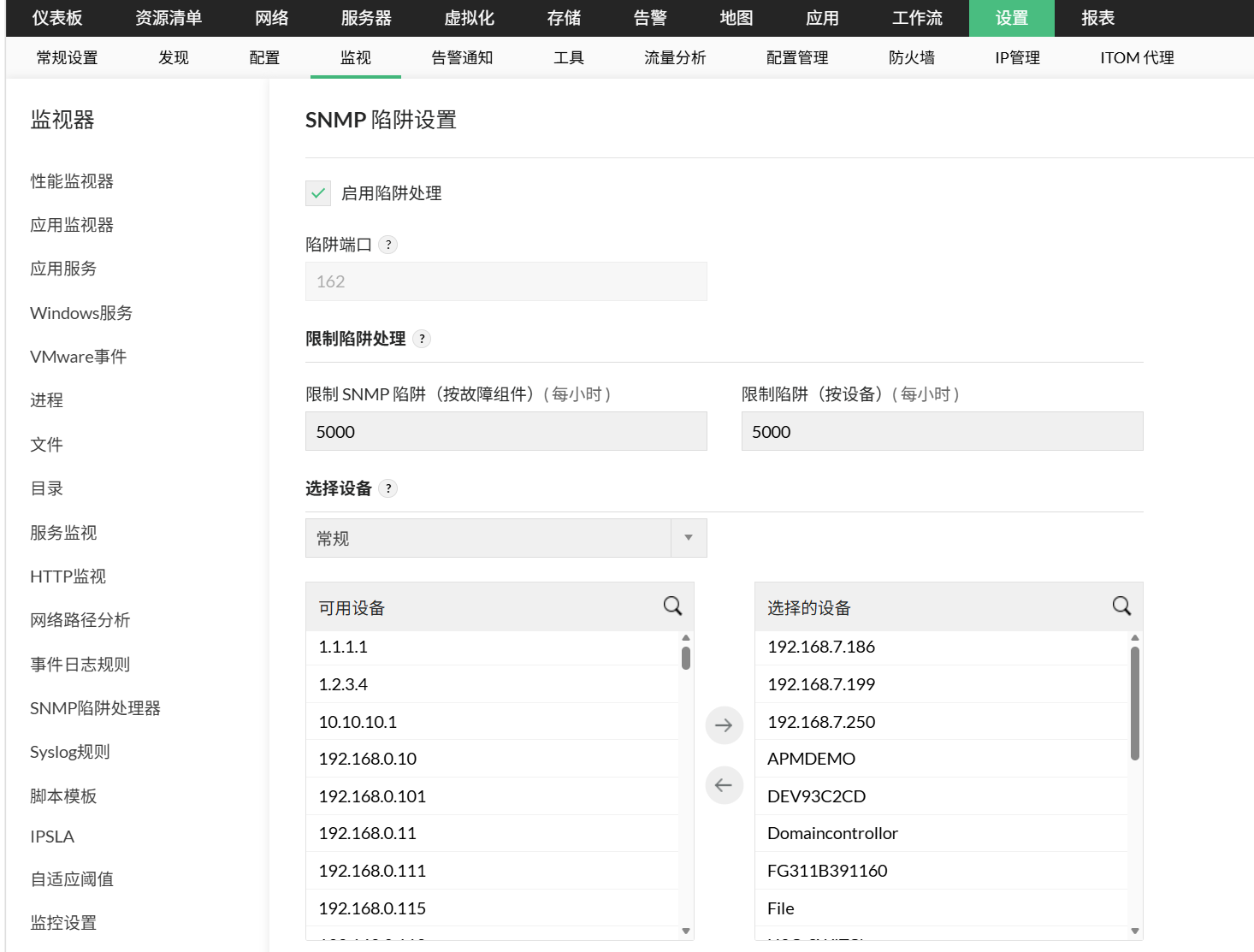The width and height of the screenshot is (1254, 952).
Task: Switch to the 流量分析 tab
Action: click(x=675, y=57)
